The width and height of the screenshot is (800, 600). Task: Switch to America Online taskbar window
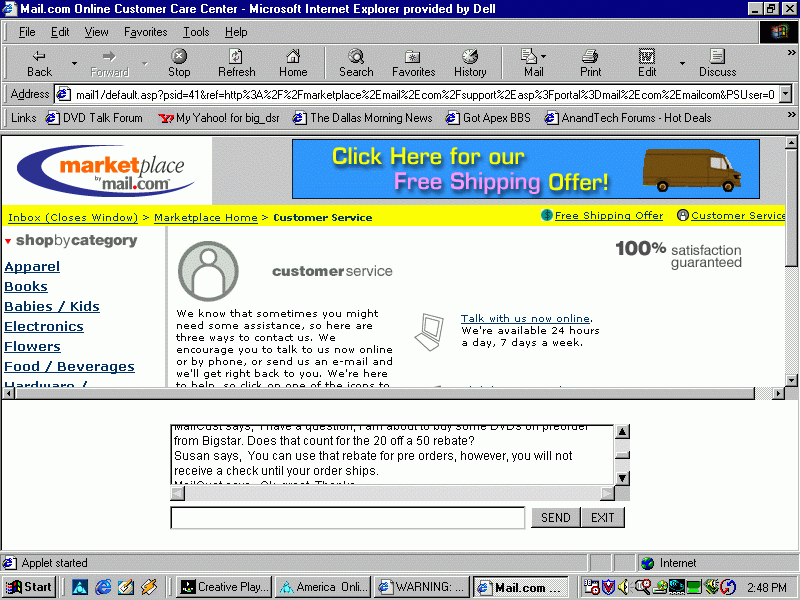pos(324,587)
